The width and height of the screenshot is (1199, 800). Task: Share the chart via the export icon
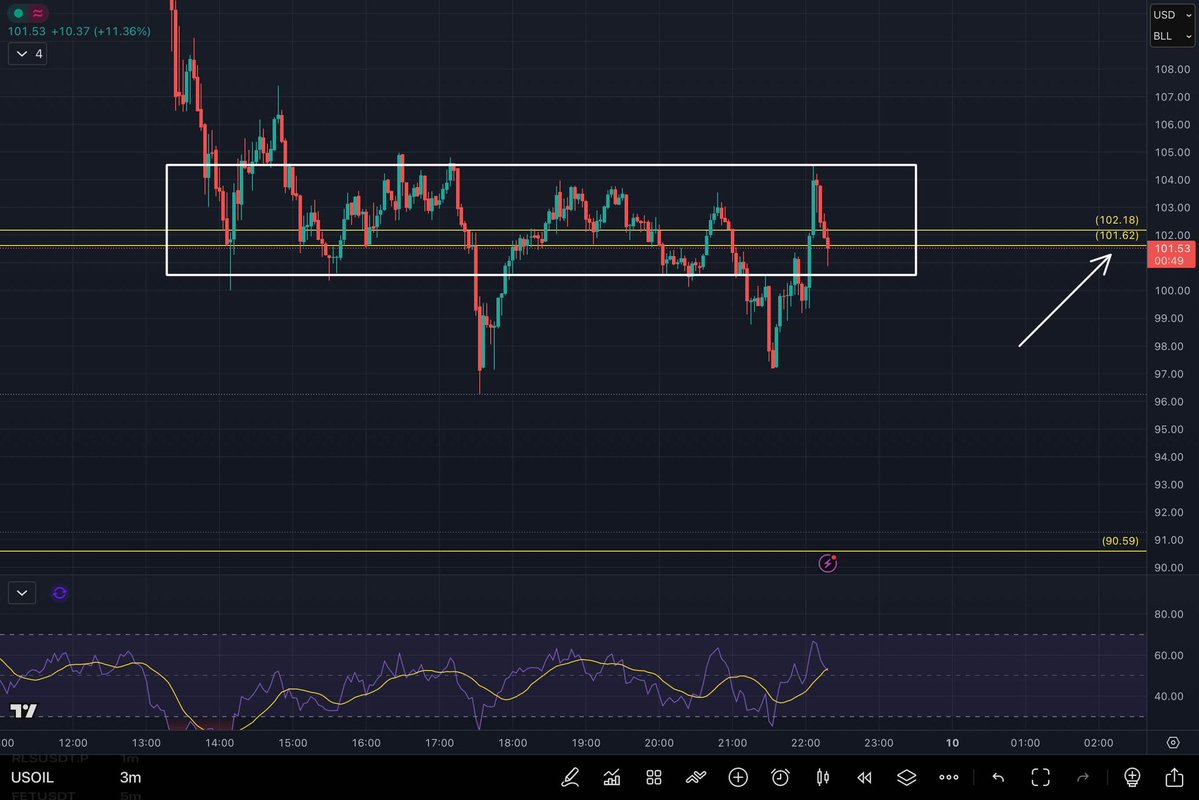pyautogui.click(x=1172, y=777)
